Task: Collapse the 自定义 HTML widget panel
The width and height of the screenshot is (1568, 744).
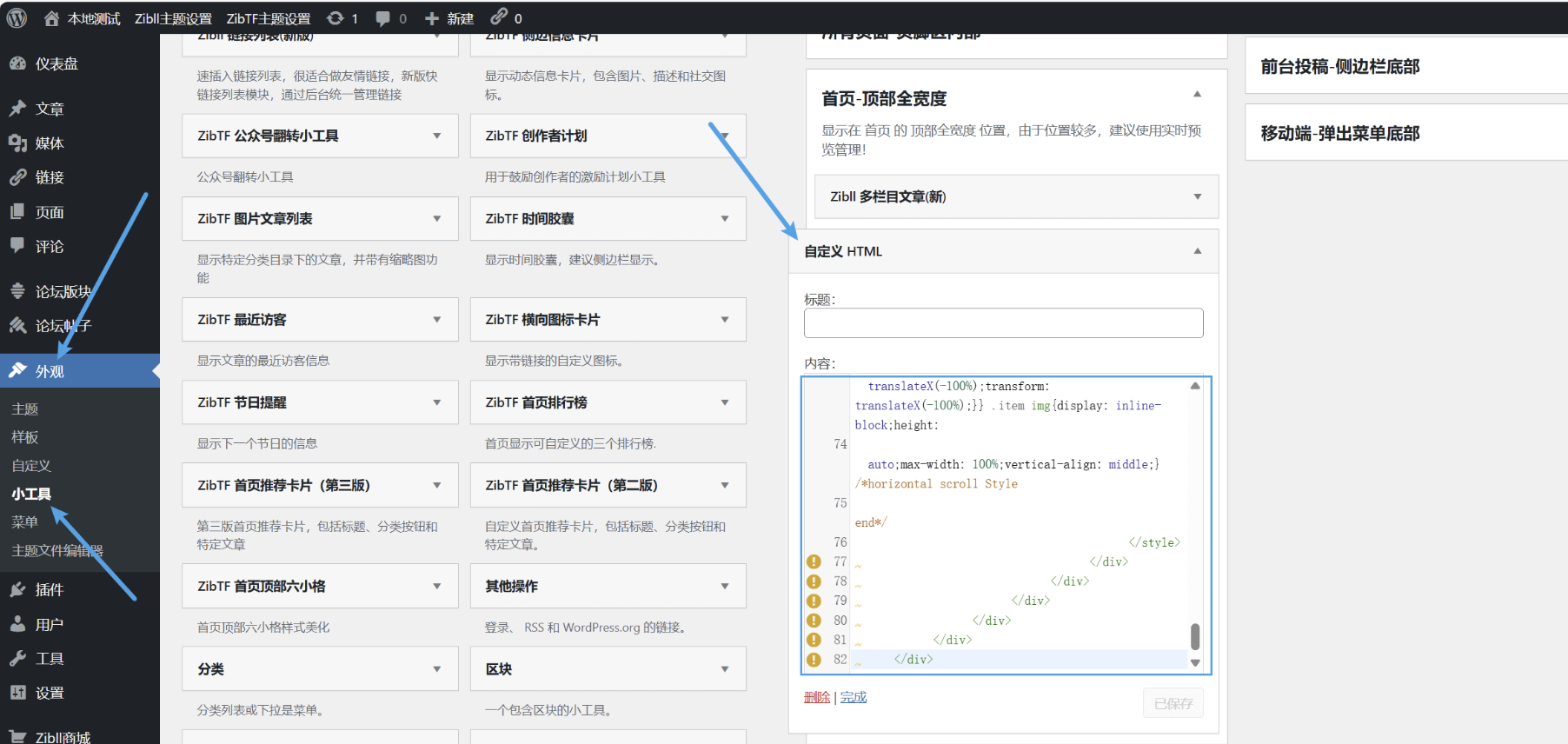Action: [x=1197, y=251]
